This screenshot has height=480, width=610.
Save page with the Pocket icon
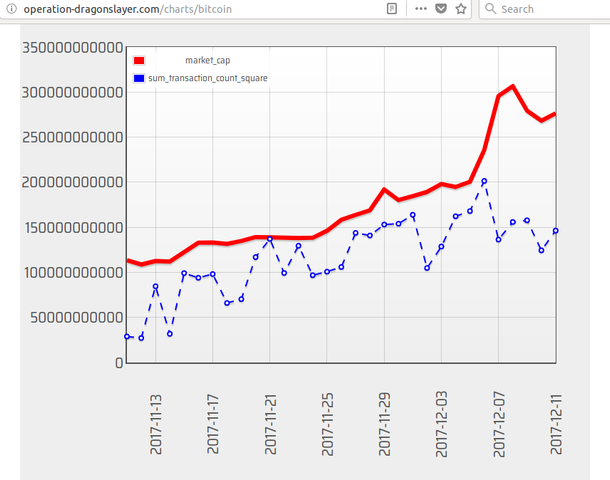[x=441, y=8]
